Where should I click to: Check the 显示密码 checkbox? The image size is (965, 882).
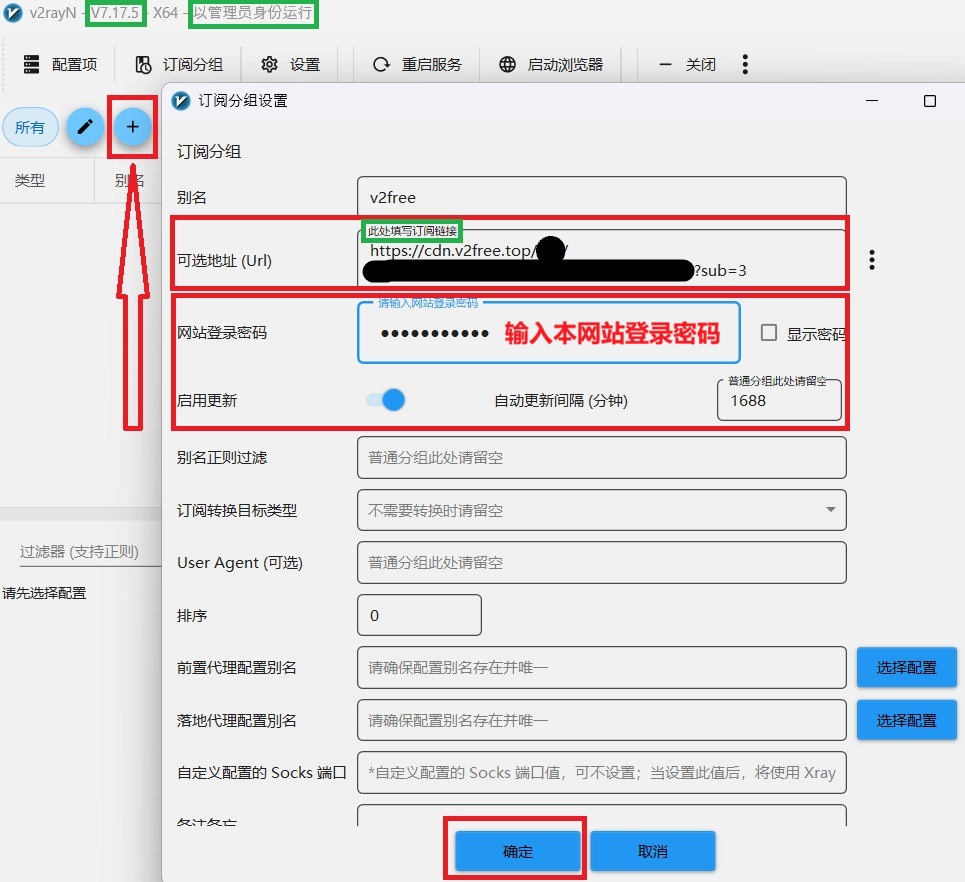click(769, 332)
